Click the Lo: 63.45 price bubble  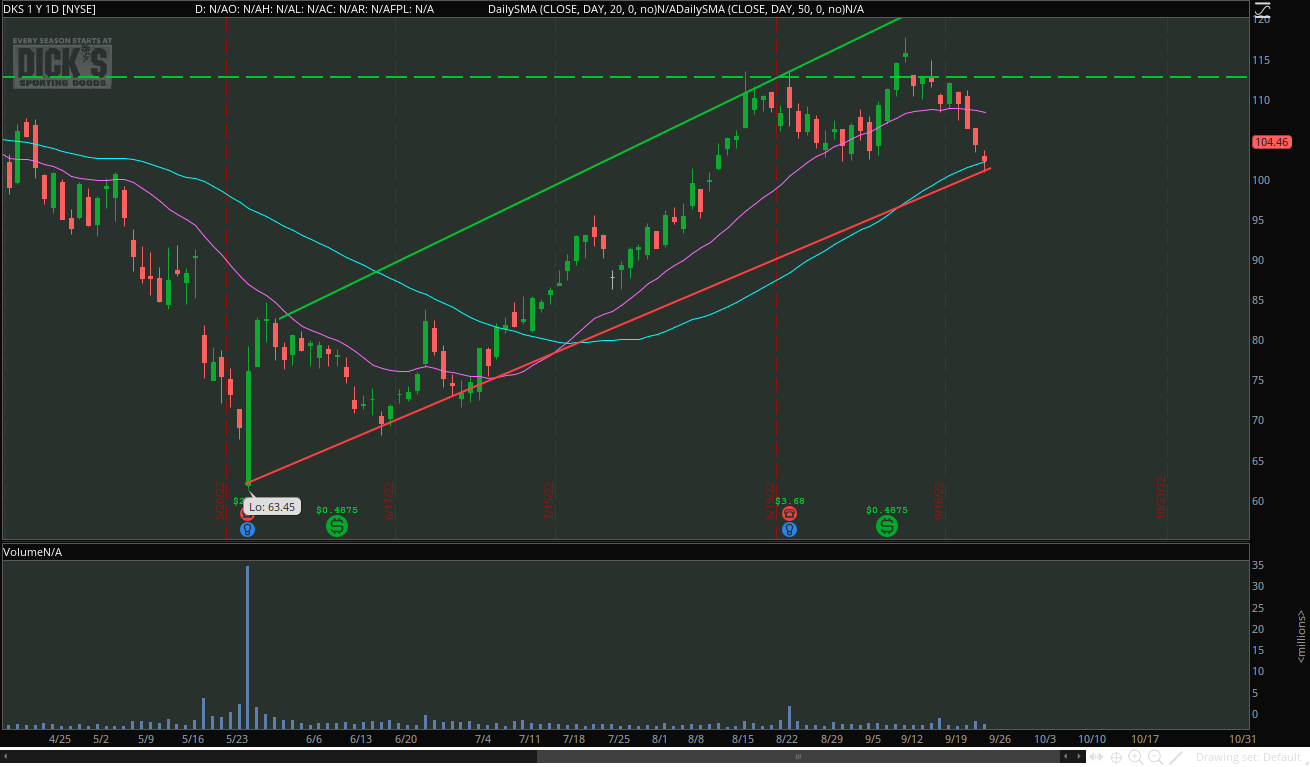[x=272, y=507]
